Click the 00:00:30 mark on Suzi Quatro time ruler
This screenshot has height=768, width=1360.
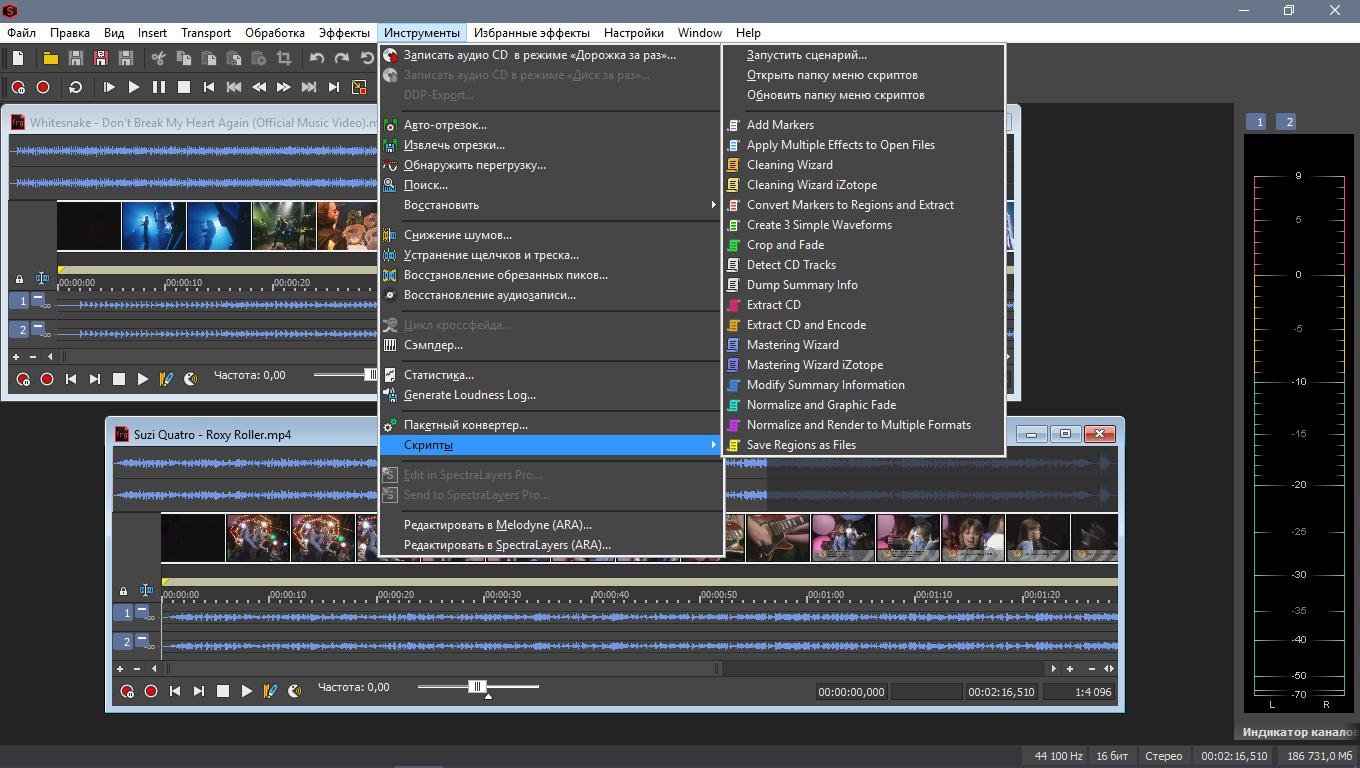coord(502,595)
